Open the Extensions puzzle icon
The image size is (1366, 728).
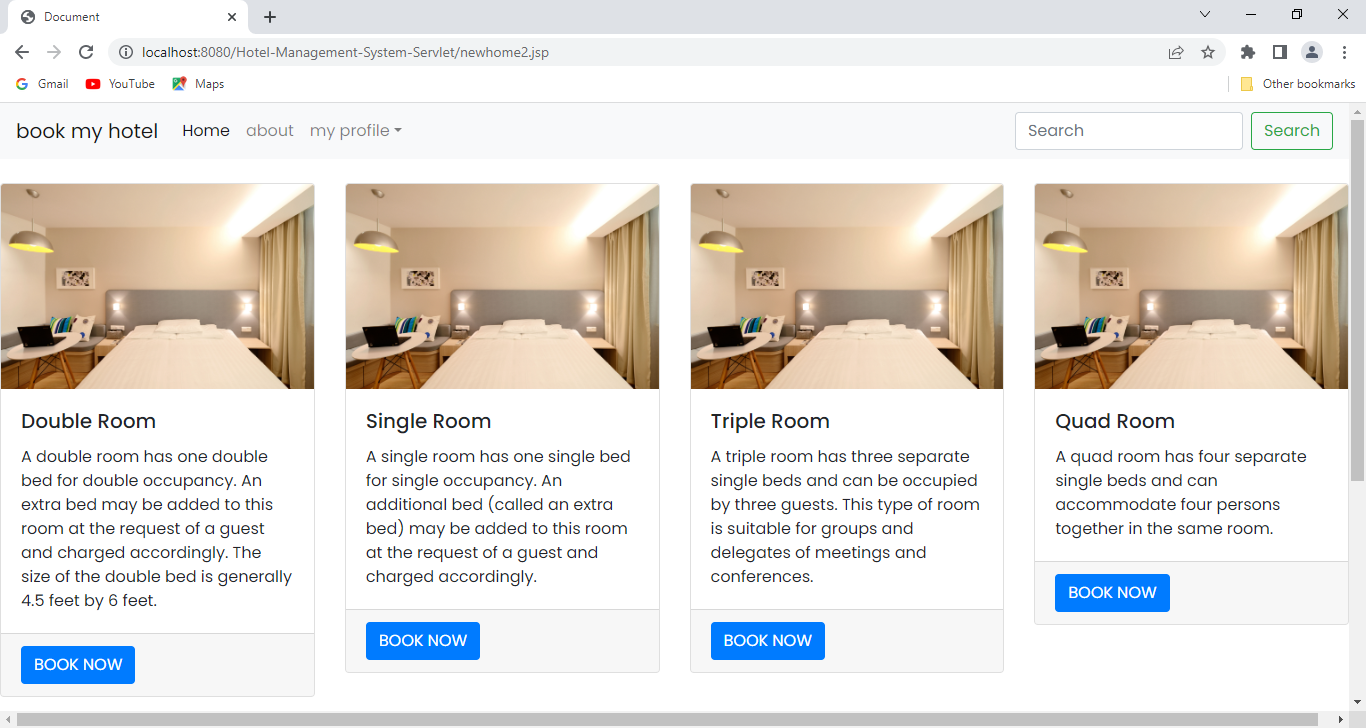pyautogui.click(x=1248, y=52)
